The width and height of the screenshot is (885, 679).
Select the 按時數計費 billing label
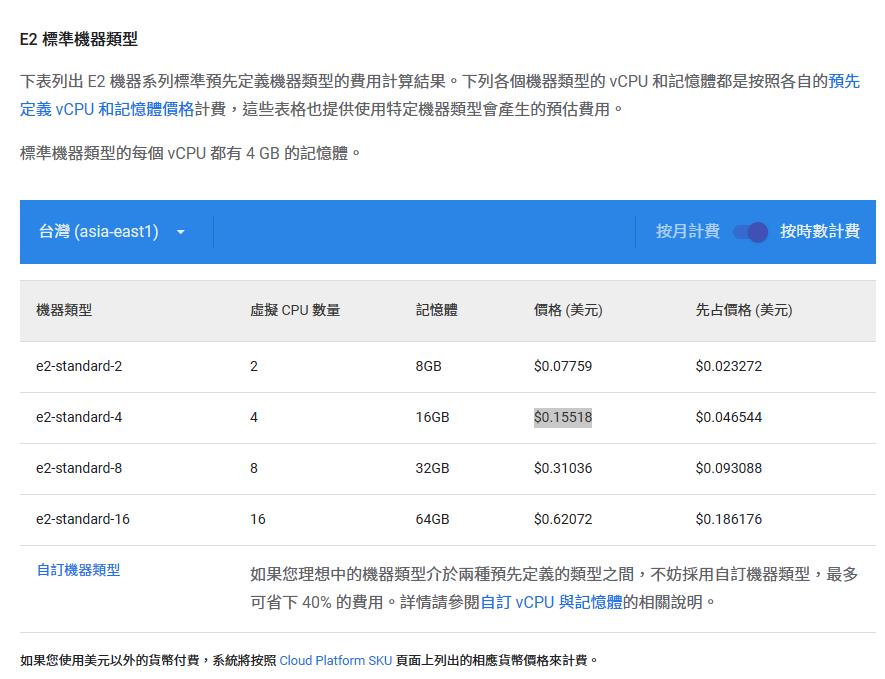click(x=819, y=231)
